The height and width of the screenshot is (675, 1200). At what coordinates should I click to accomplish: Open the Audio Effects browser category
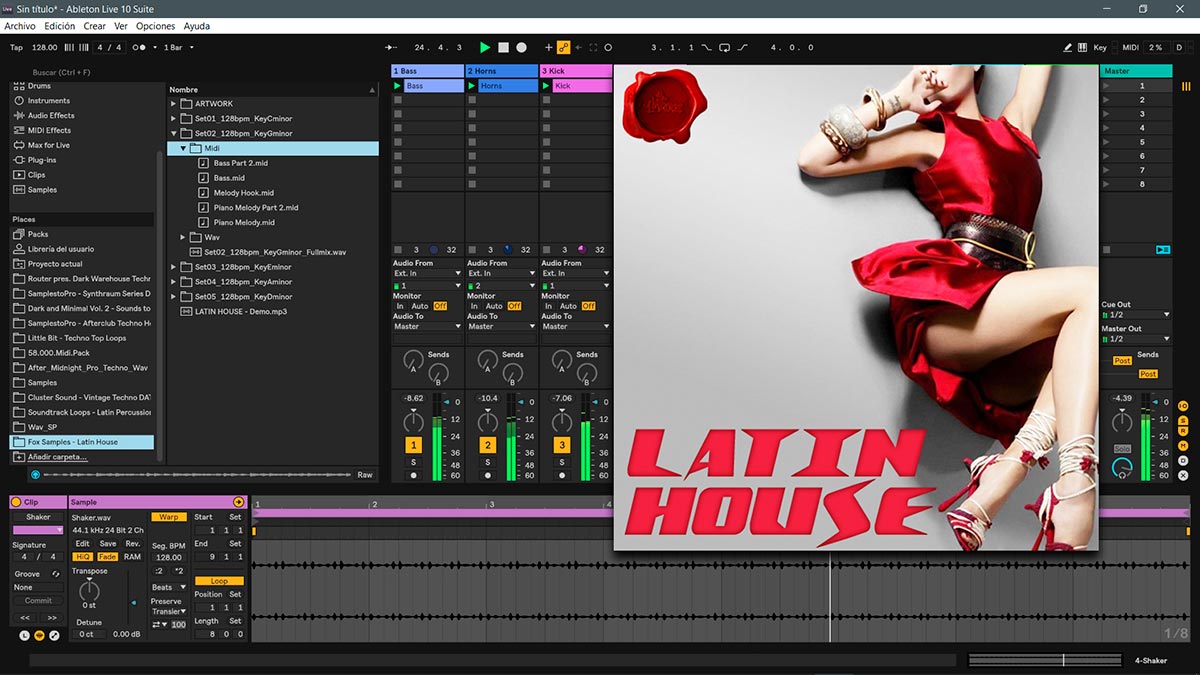(42, 116)
